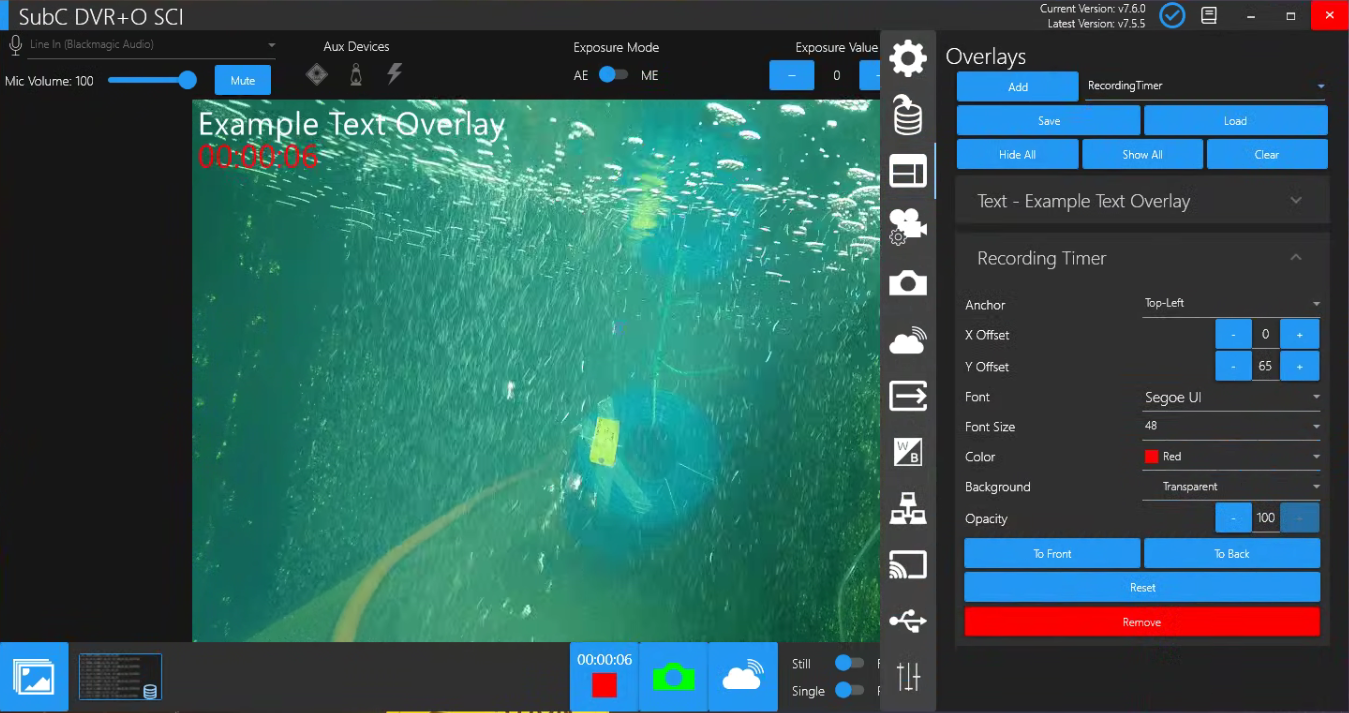Open the settings gear in sidebar
This screenshot has height=713, width=1349.
907,59
